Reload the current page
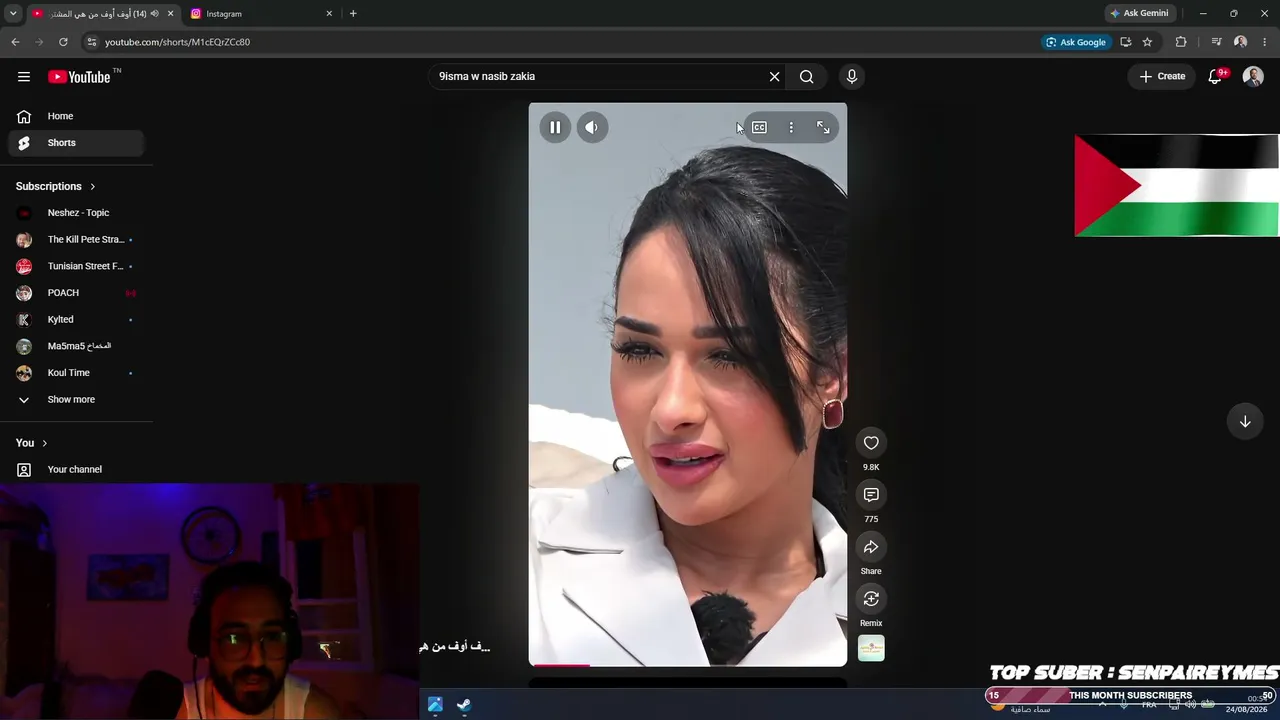Image resolution: width=1280 pixels, height=720 pixels. (63, 42)
